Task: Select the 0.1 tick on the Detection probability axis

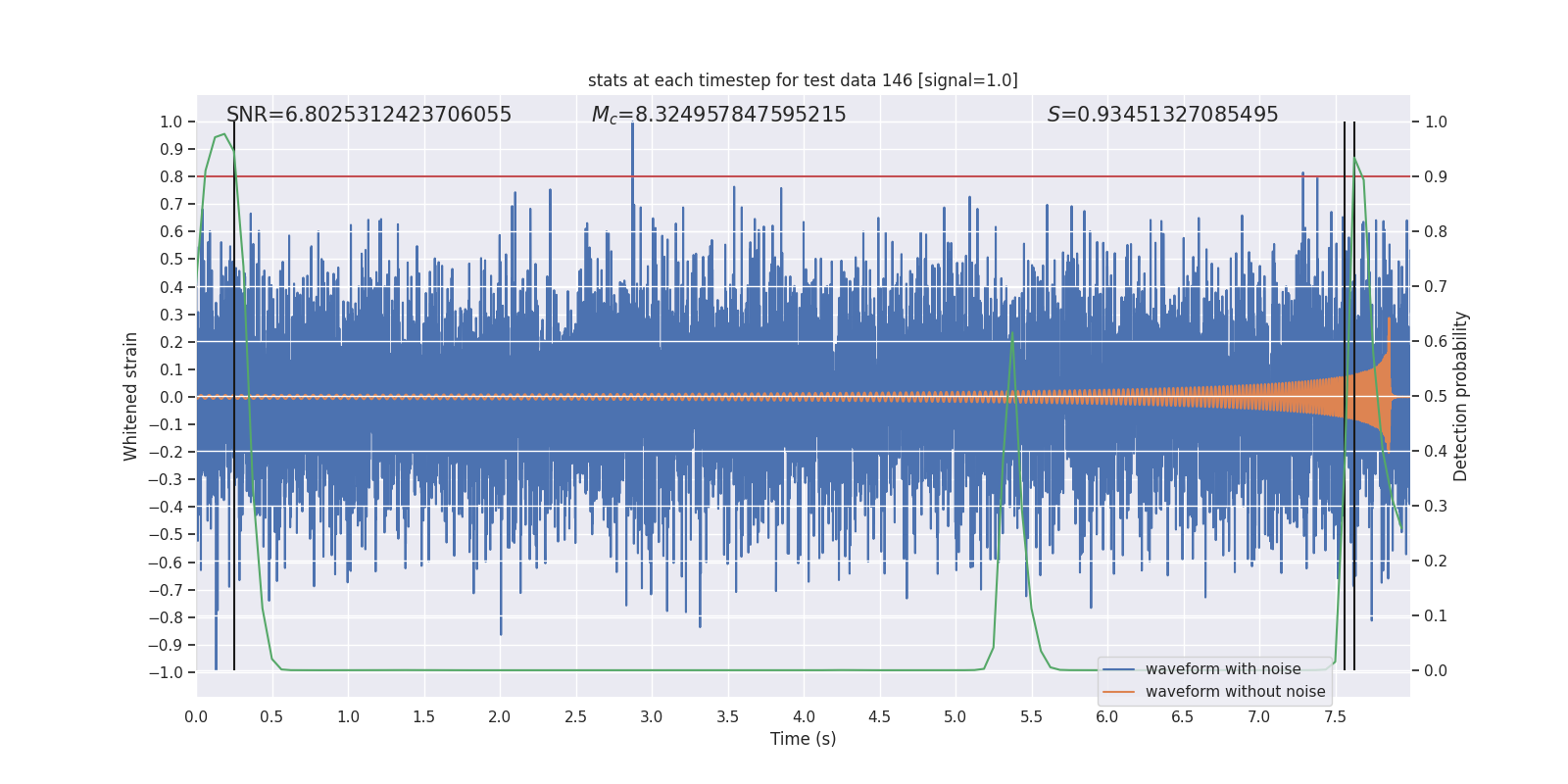Action: (1436, 616)
